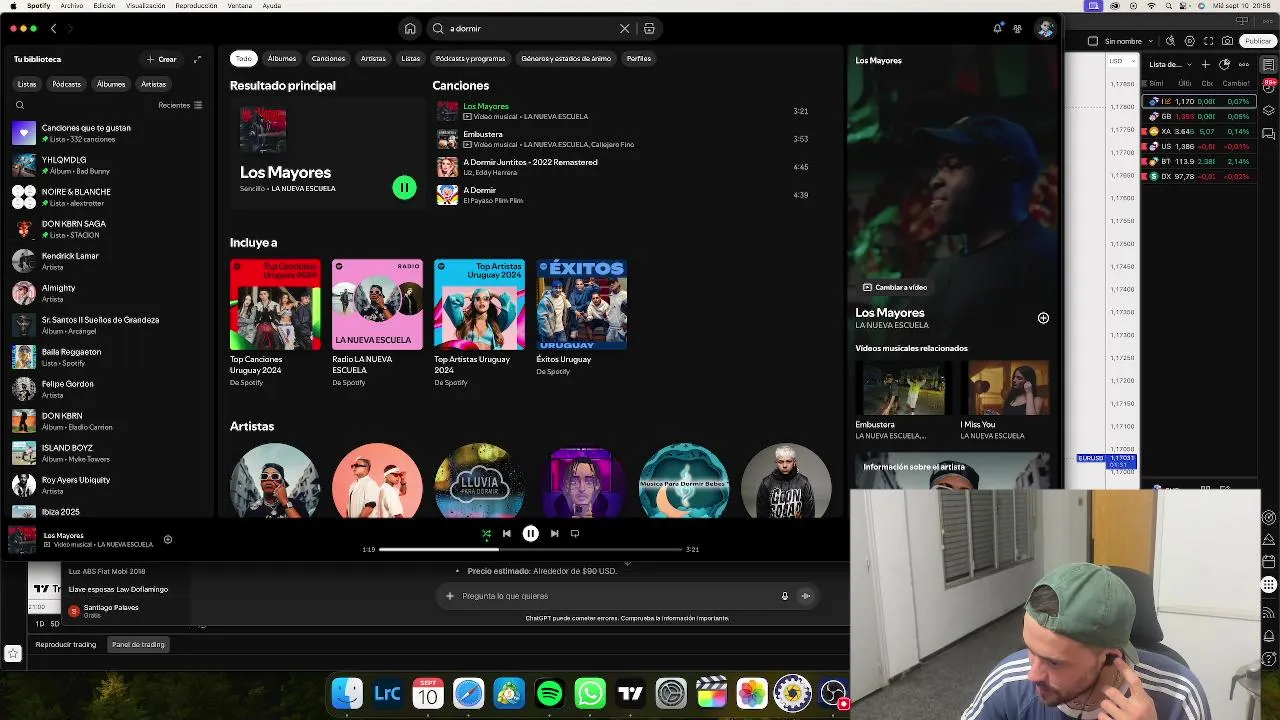Click Cambiar a vídeo button
The image size is (1280, 720).
(x=895, y=287)
